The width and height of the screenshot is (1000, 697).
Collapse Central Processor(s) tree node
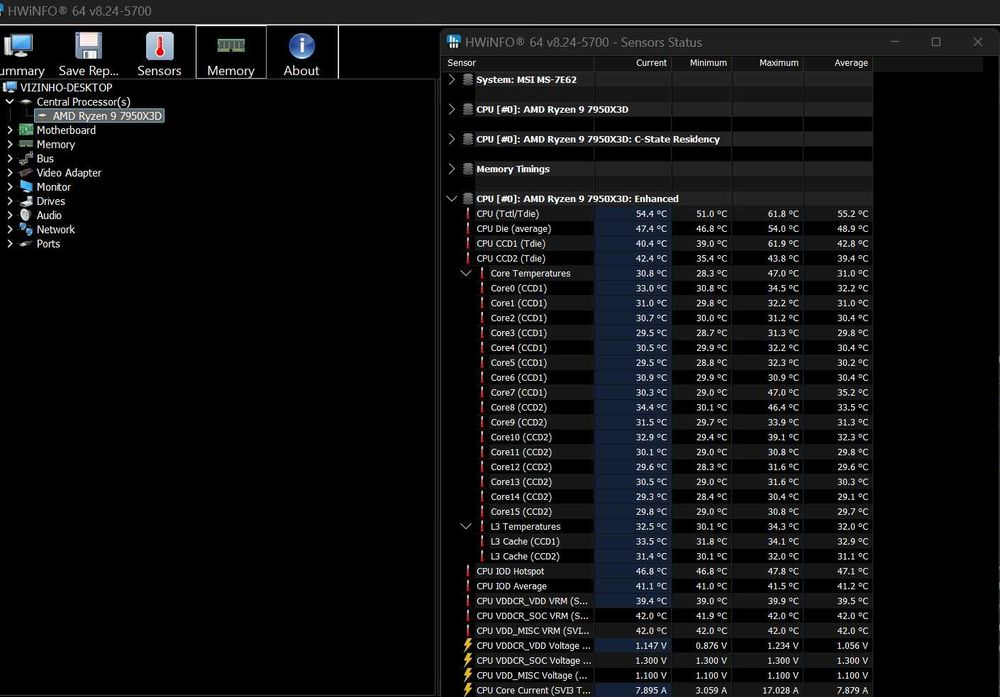coord(10,101)
